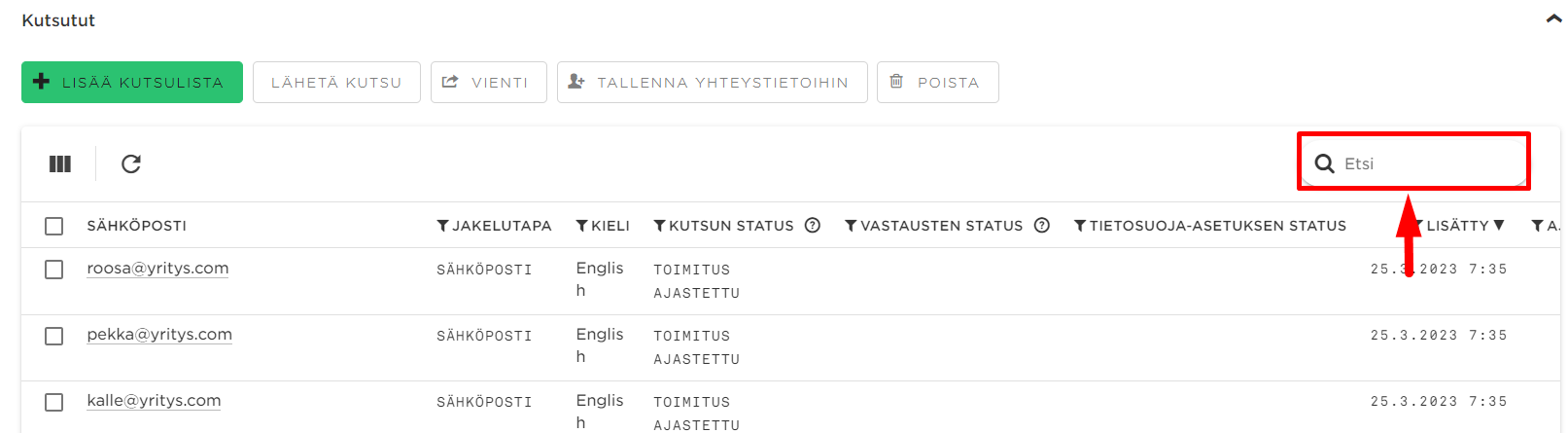
Task: Open the Tietosuoja-asetuksen status filter
Action: coord(1080,226)
